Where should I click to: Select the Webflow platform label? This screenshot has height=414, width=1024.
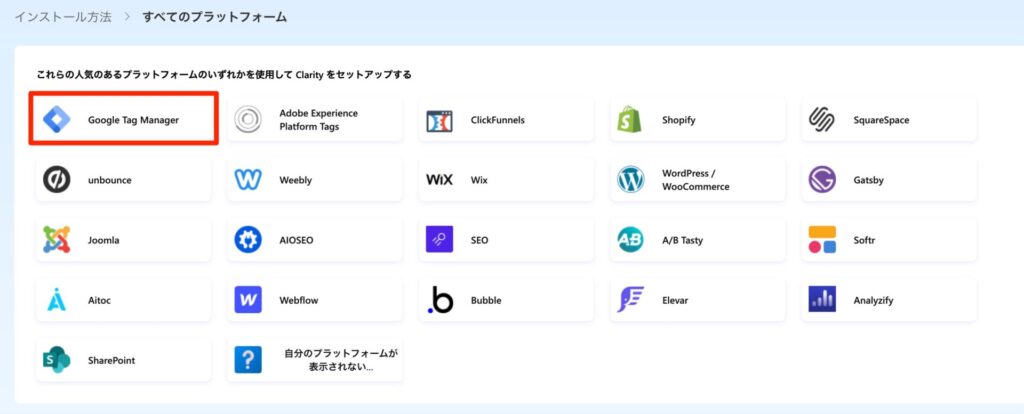pyautogui.click(x=298, y=300)
